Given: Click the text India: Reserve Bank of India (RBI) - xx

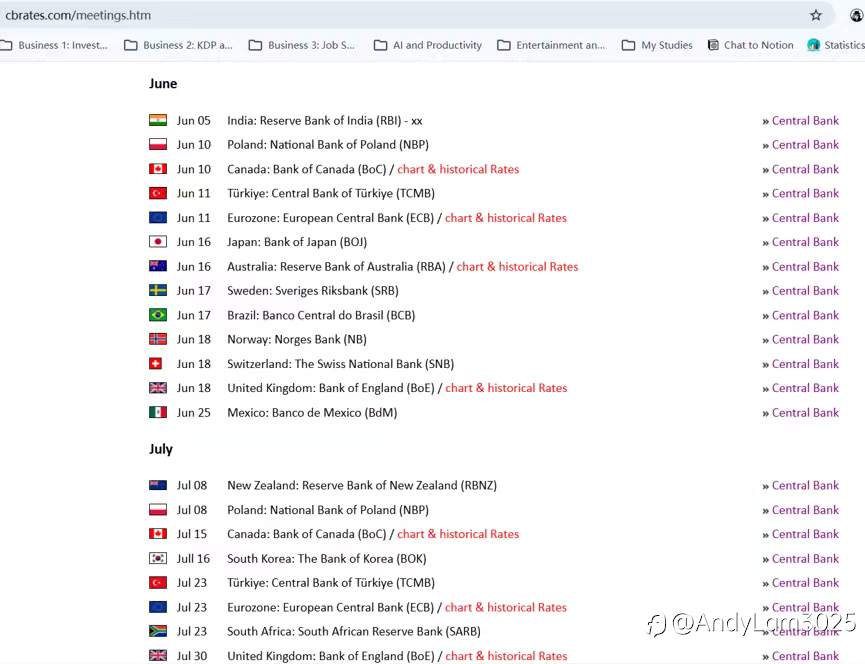Looking at the screenshot, I should click(x=325, y=121).
